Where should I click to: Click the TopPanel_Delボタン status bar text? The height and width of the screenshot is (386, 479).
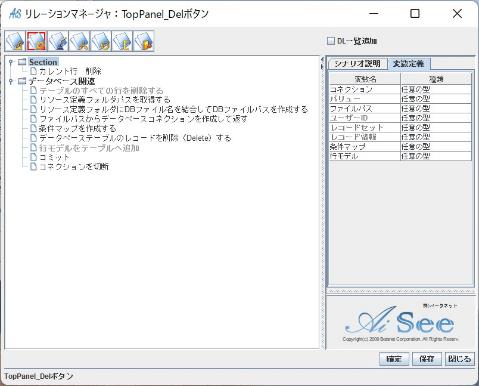pos(39,376)
